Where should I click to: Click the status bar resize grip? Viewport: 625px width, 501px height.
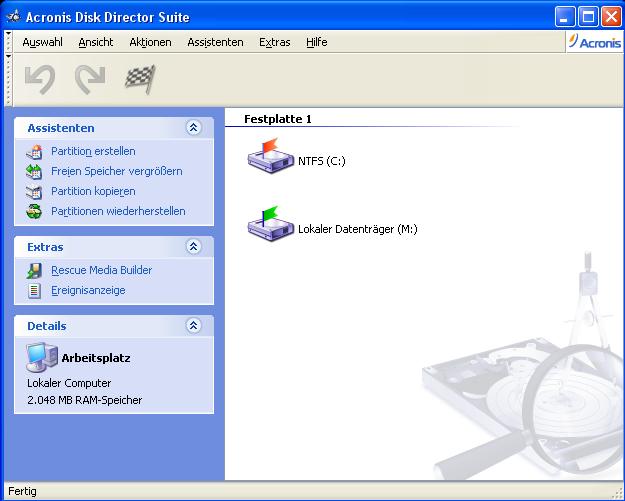click(x=617, y=493)
